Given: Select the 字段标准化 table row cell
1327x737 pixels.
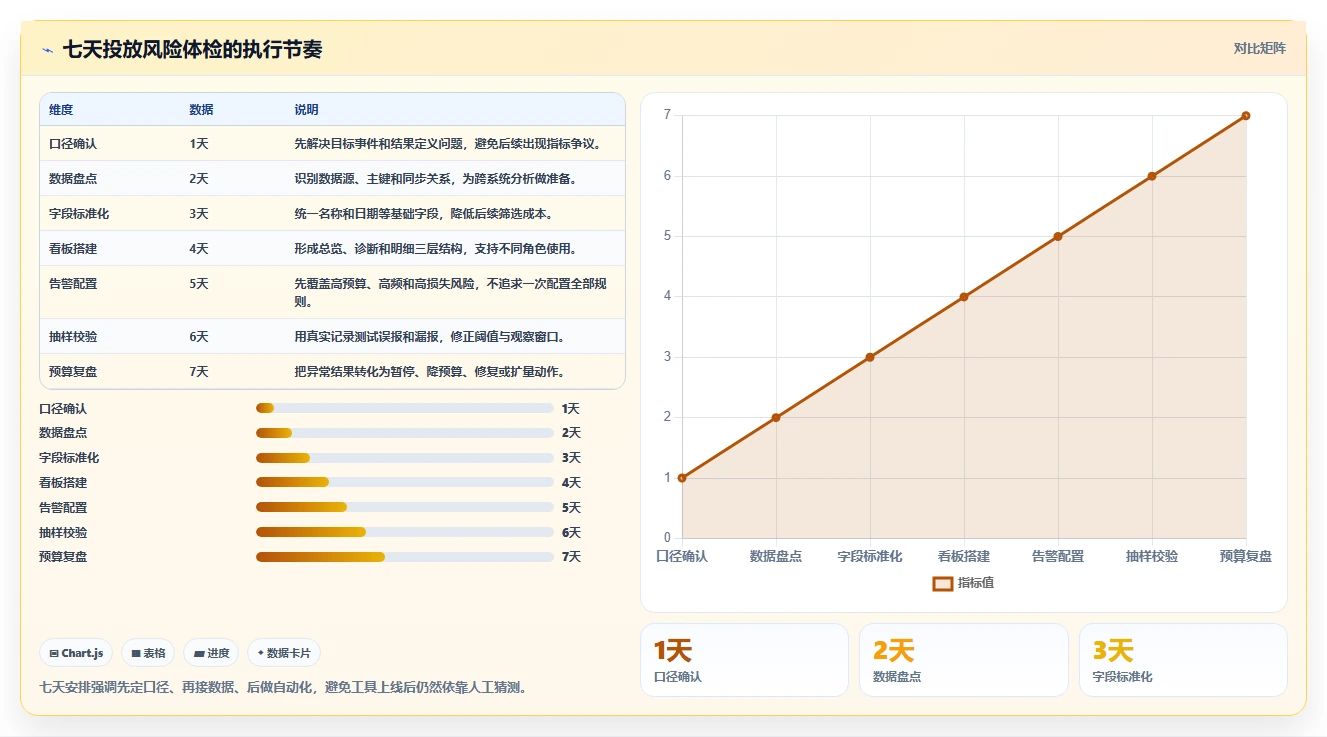Looking at the screenshot, I should [x=110, y=214].
